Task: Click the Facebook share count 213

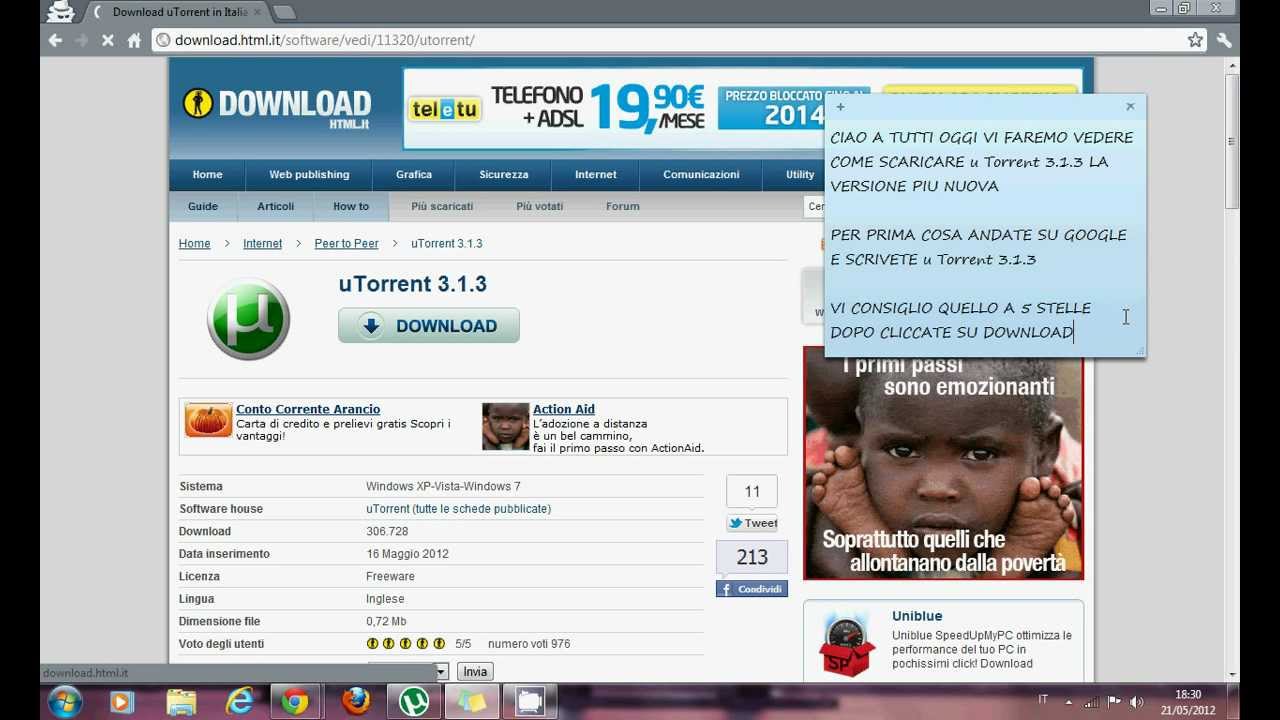Action: click(752, 557)
